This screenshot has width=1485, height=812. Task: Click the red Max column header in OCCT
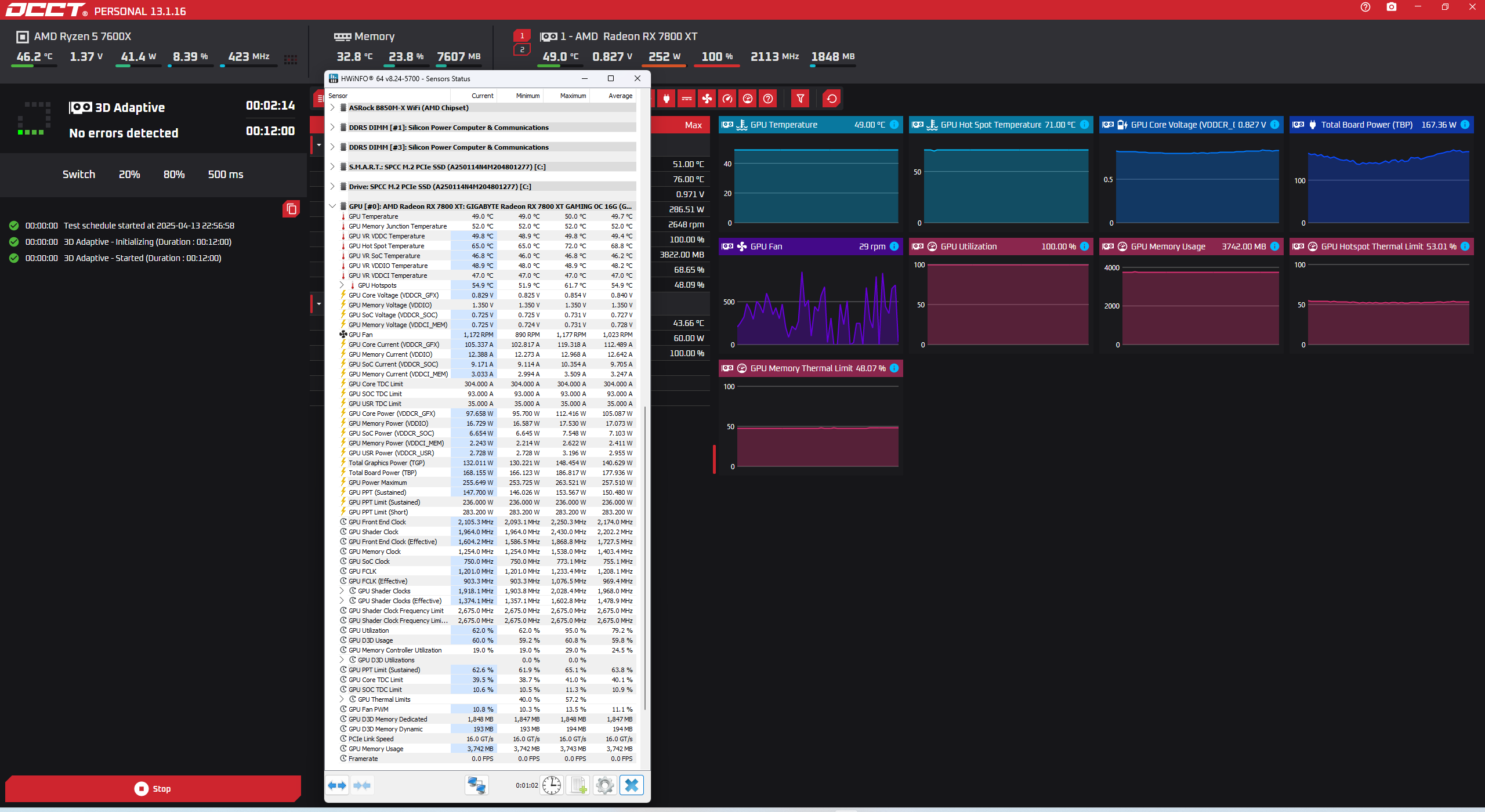tap(693, 125)
